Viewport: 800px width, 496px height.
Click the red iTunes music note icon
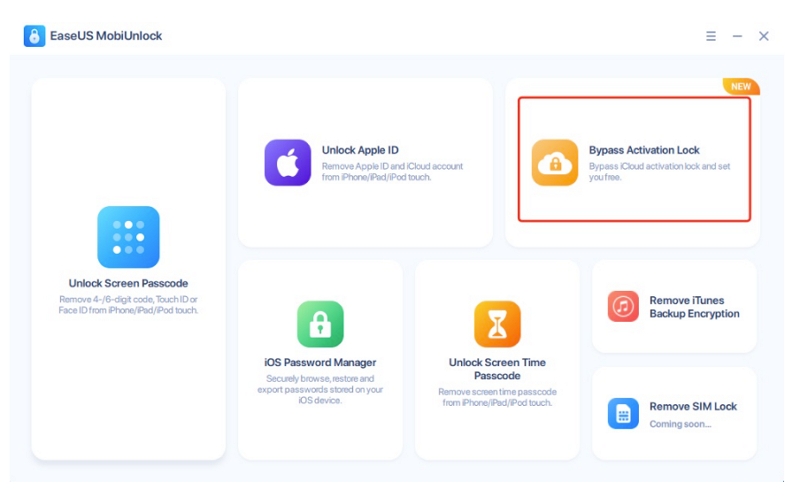[x=623, y=306]
